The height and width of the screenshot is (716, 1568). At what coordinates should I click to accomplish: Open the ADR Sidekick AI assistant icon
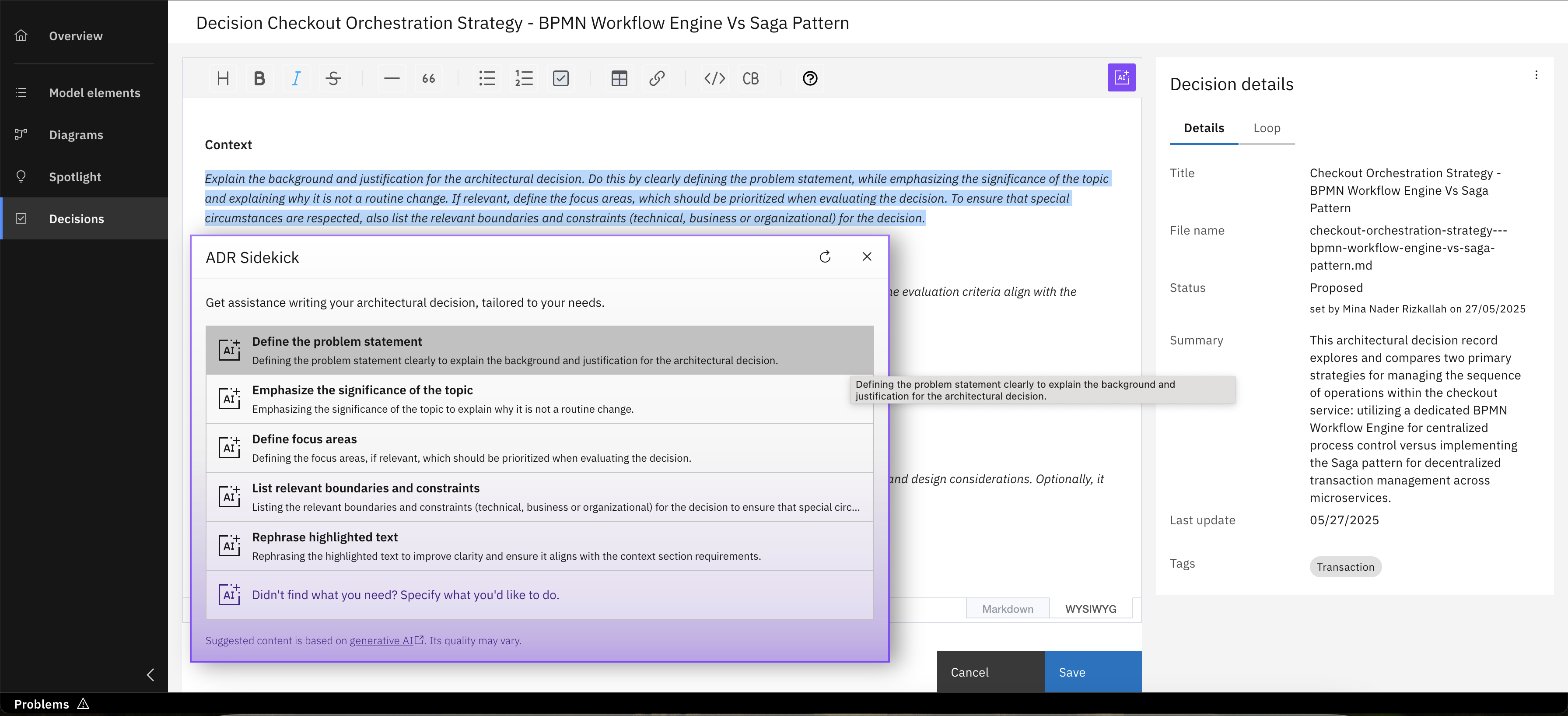[x=1122, y=77]
